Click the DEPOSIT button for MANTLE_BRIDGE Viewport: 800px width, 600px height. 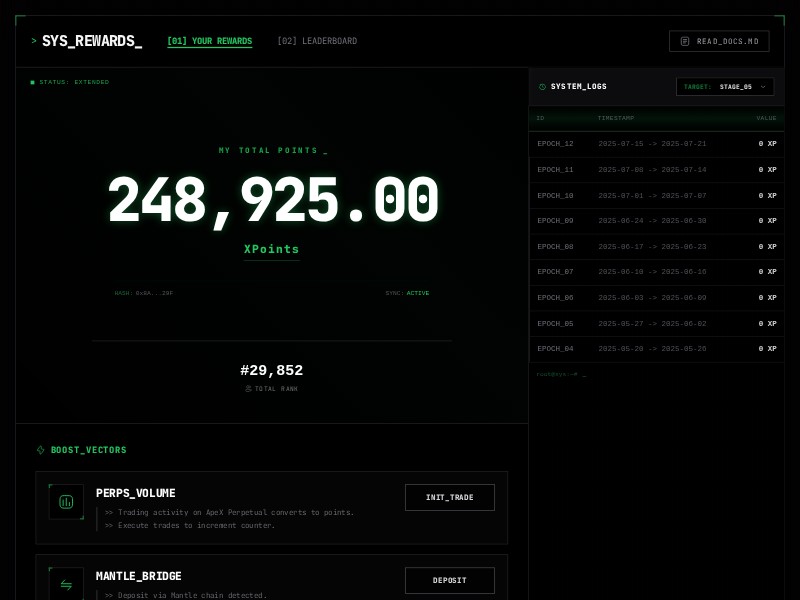449,580
